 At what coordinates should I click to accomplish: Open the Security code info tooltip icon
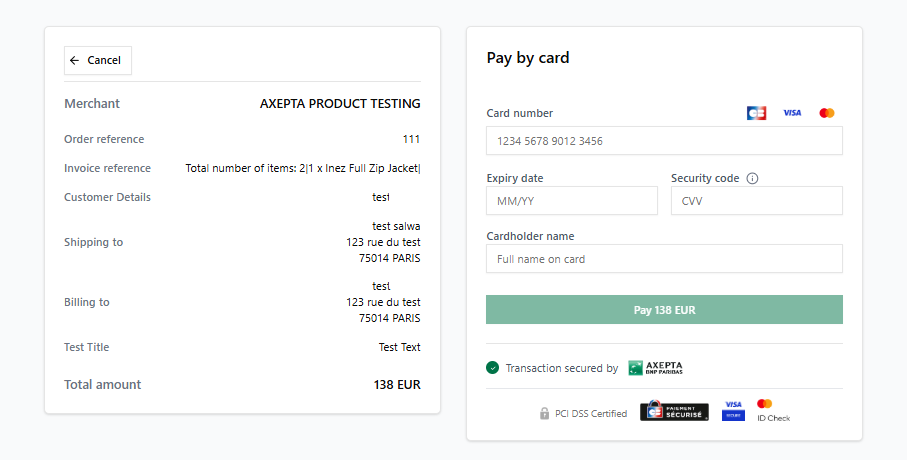[x=752, y=179]
